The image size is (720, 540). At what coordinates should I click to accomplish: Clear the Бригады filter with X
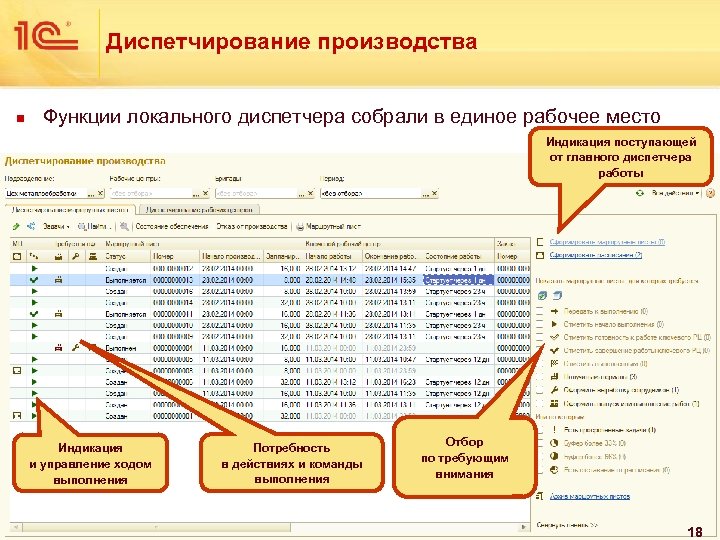tap(310, 193)
